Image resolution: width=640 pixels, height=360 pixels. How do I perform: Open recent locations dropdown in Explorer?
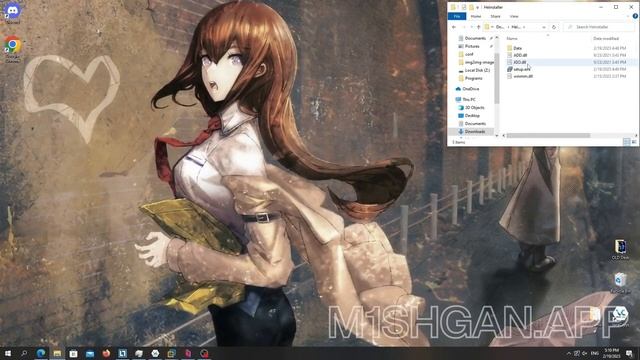[x=471, y=27]
